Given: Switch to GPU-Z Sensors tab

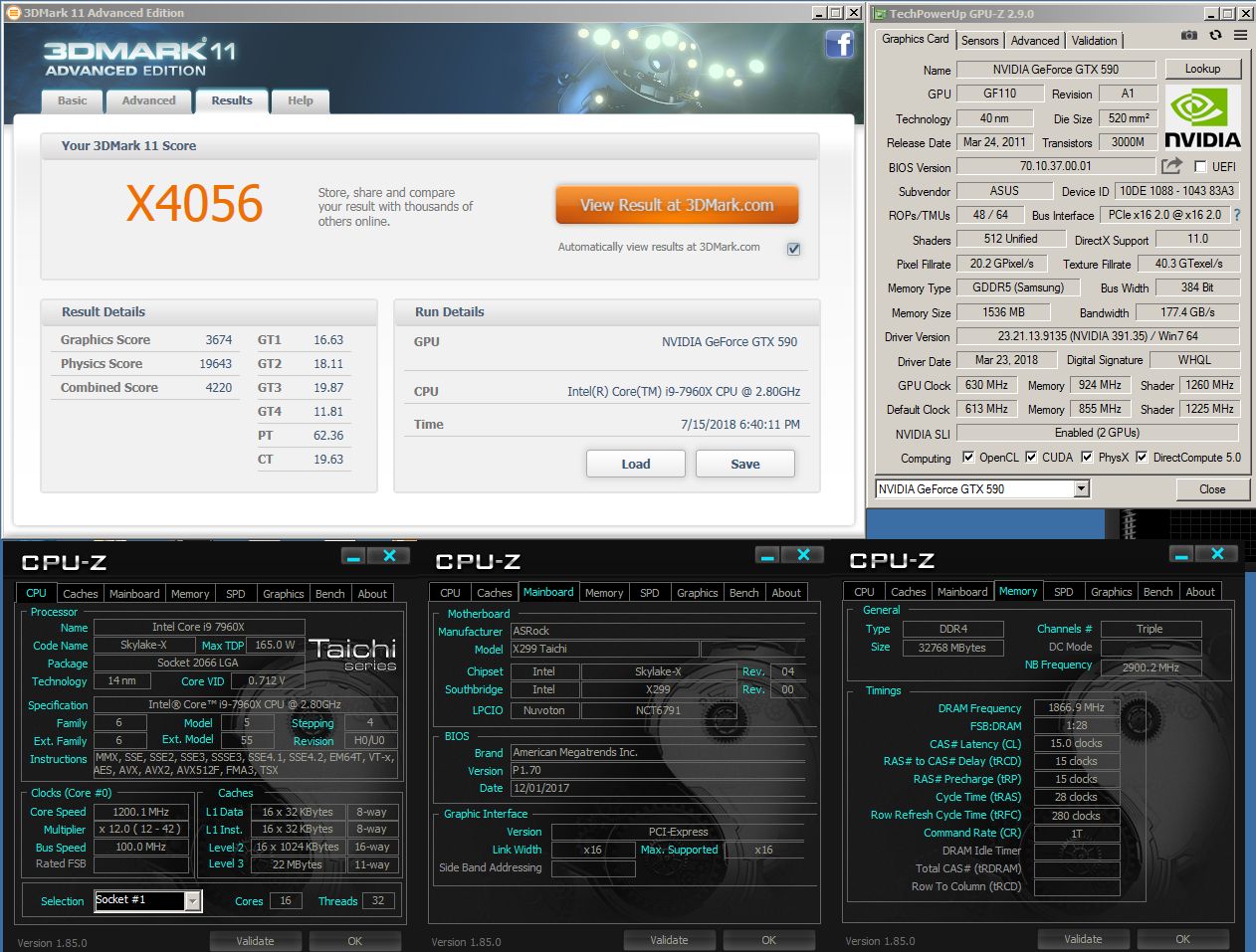Looking at the screenshot, I should (979, 41).
